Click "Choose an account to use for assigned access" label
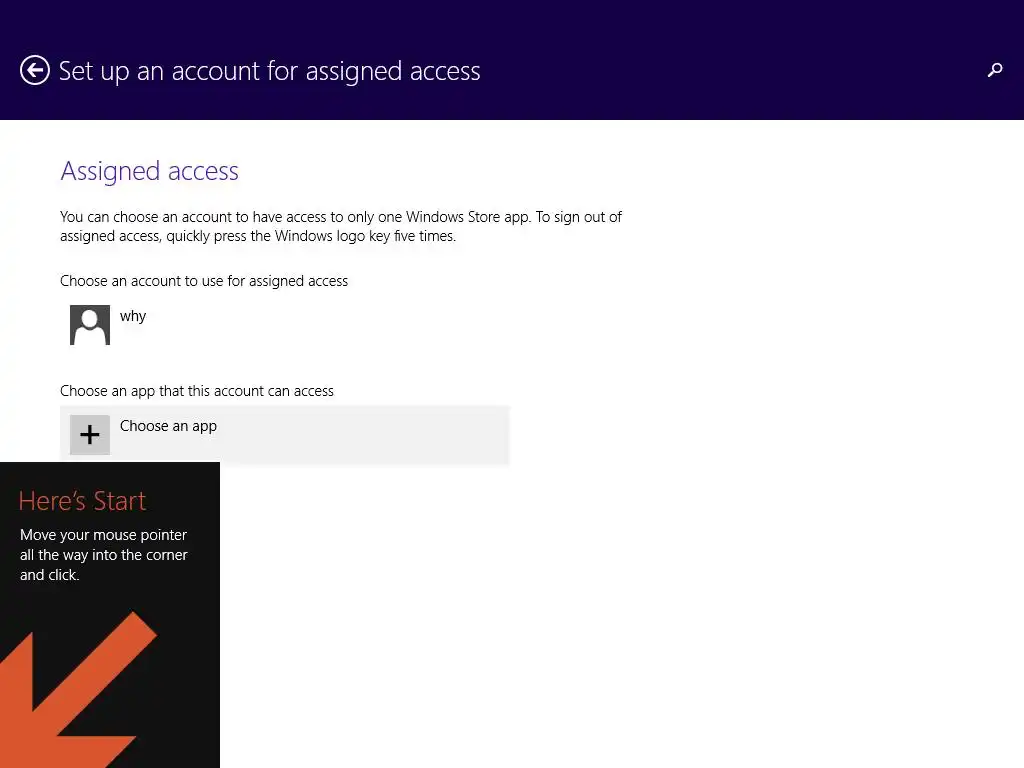 click(204, 281)
